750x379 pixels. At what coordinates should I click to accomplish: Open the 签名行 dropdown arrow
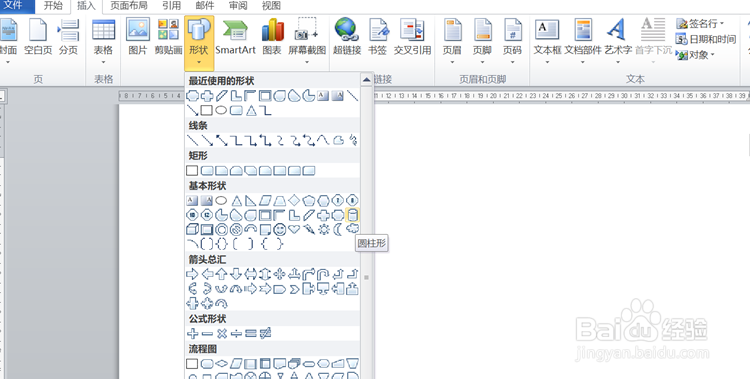point(721,23)
